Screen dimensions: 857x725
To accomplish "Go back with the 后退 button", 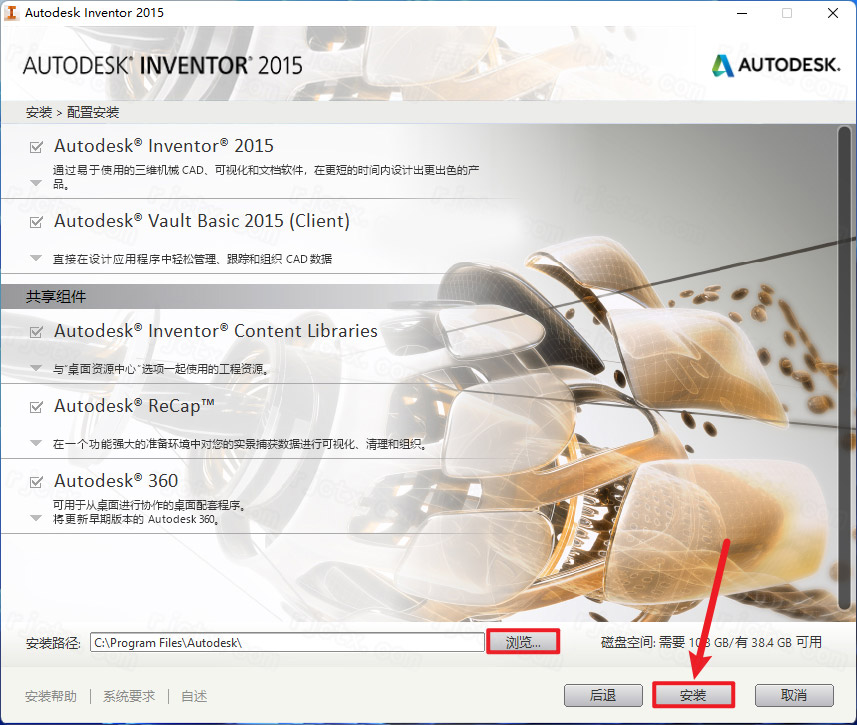I will coord(603,695).
